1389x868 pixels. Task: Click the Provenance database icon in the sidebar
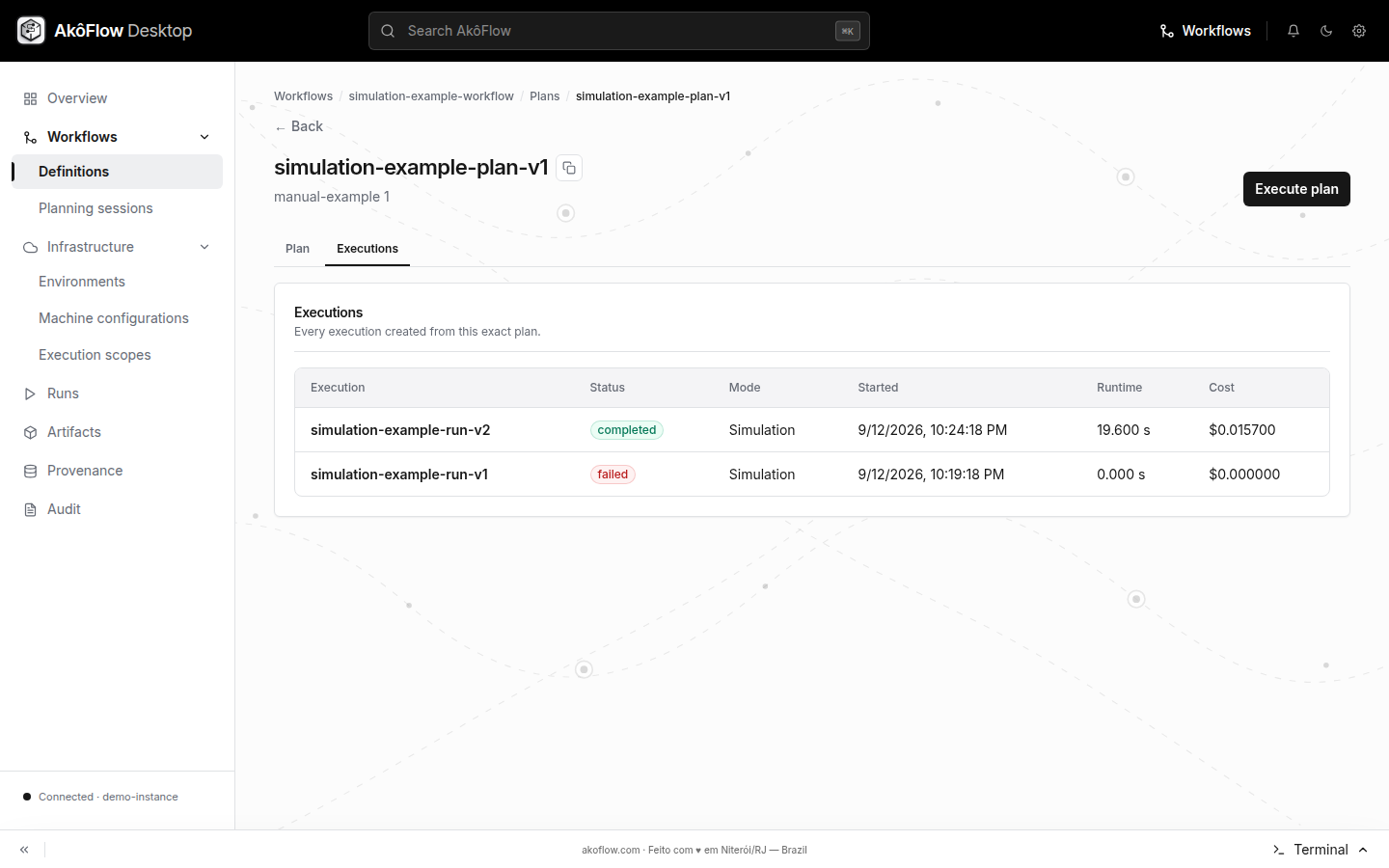(30, 471)
